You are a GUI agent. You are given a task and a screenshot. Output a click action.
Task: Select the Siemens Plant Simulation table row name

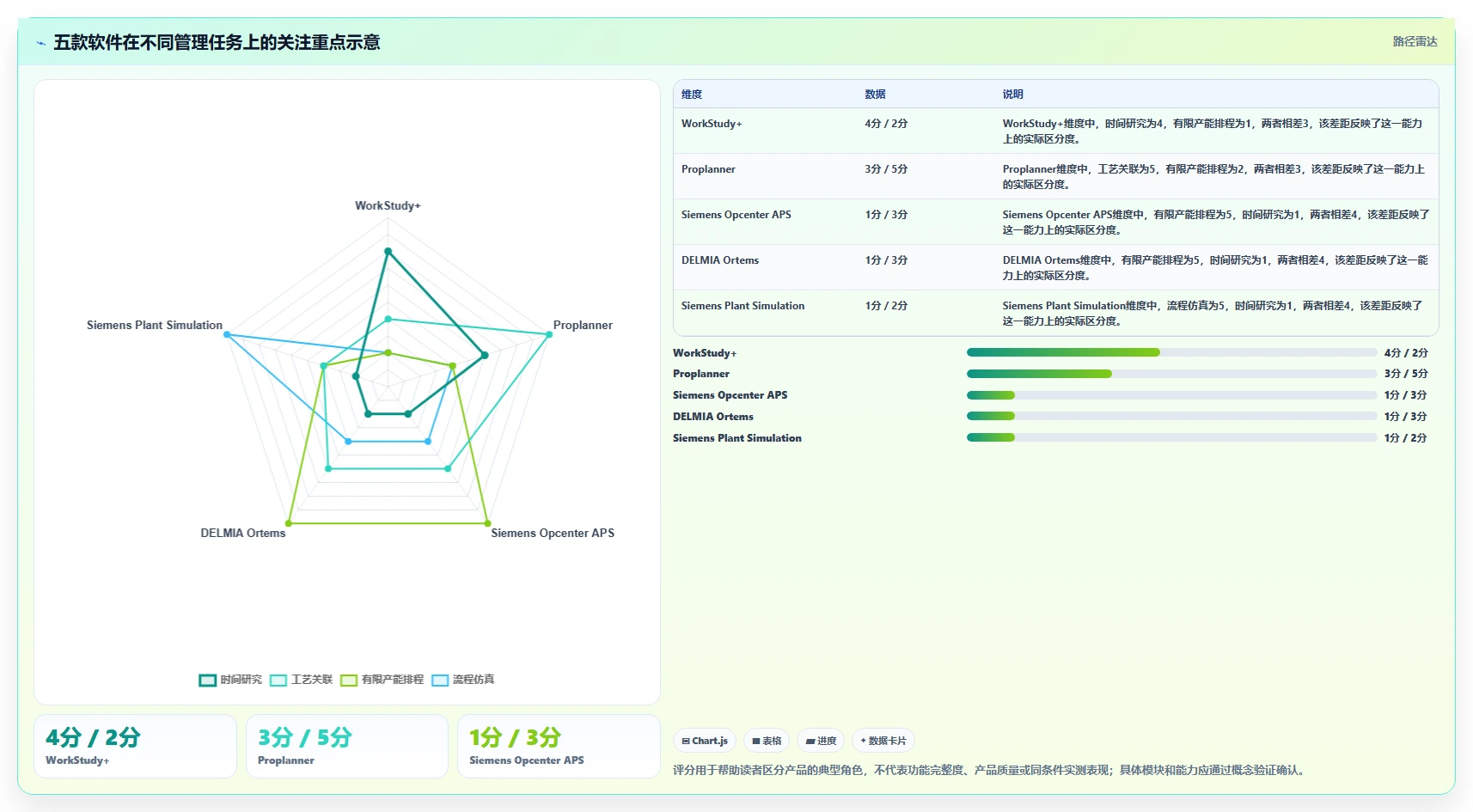(743, 306)
